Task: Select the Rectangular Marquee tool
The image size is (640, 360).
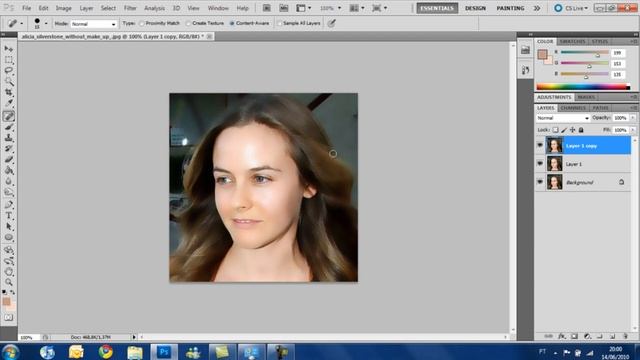Action: 9,60
